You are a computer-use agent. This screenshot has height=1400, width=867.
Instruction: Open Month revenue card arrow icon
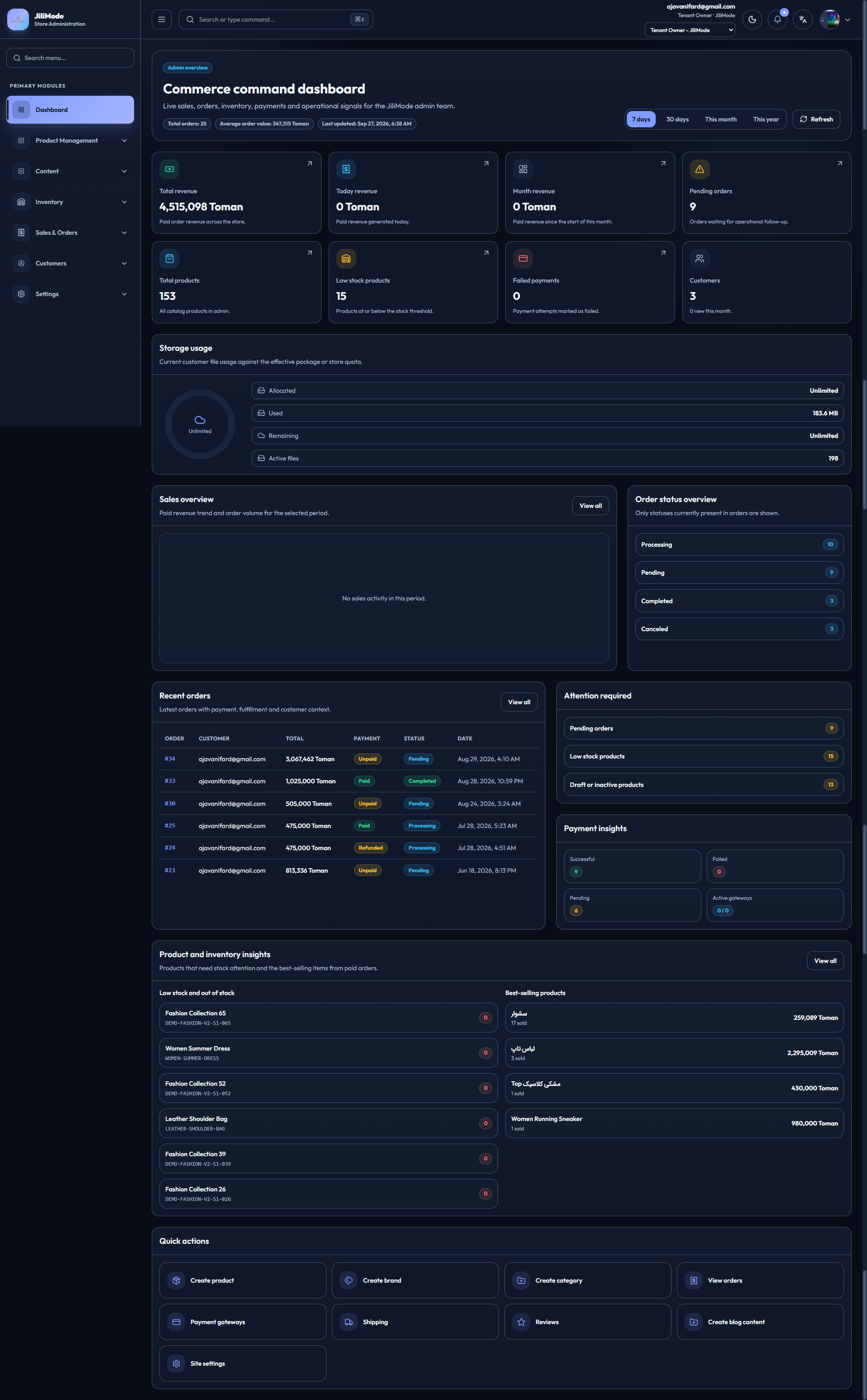tap(663, 163)
